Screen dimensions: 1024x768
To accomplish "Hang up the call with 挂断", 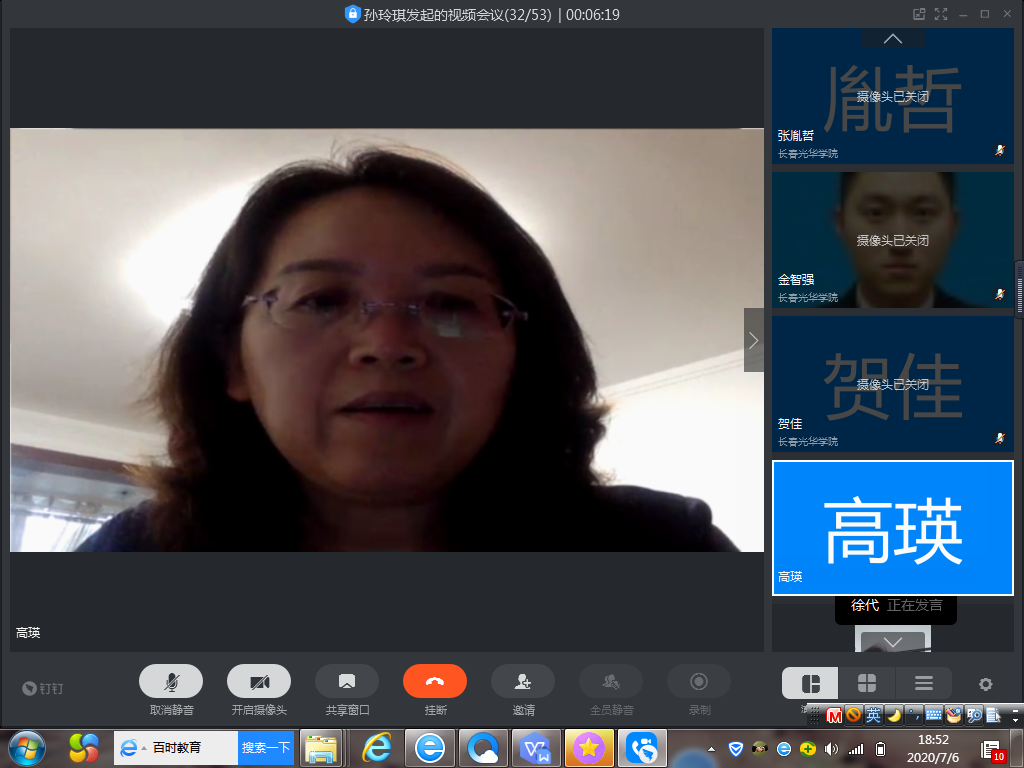I will click(434, 681).
